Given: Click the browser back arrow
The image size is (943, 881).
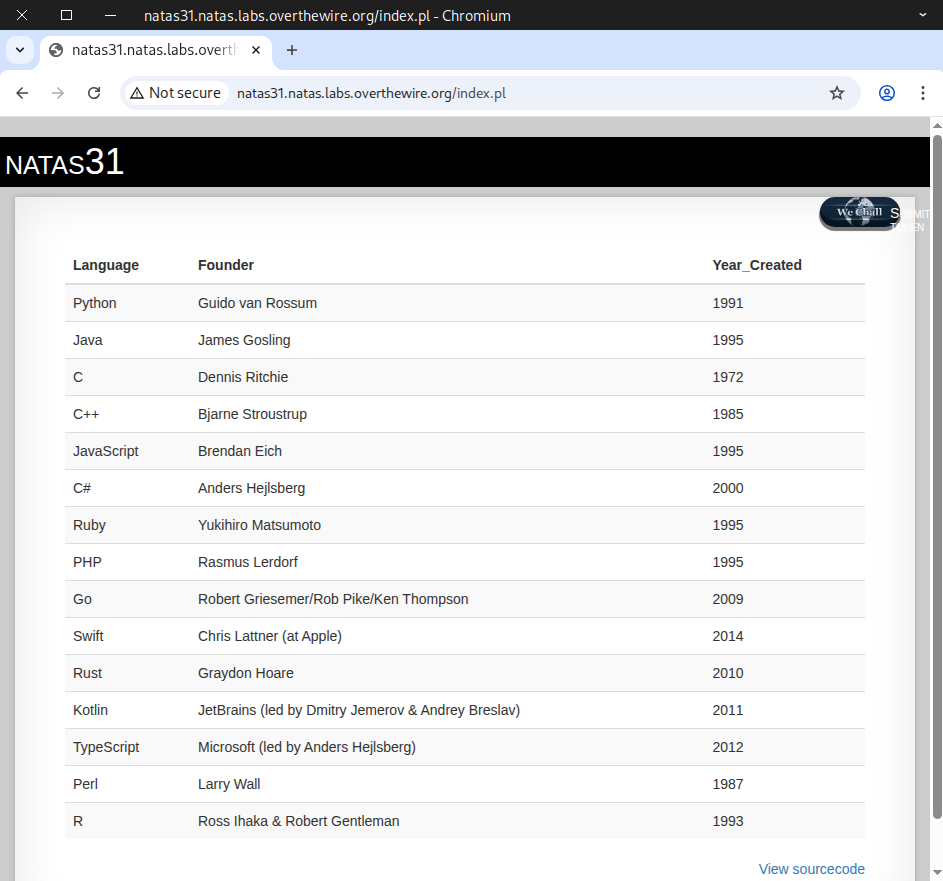Looking at the screenshot, I should click(x=22, y=93).
